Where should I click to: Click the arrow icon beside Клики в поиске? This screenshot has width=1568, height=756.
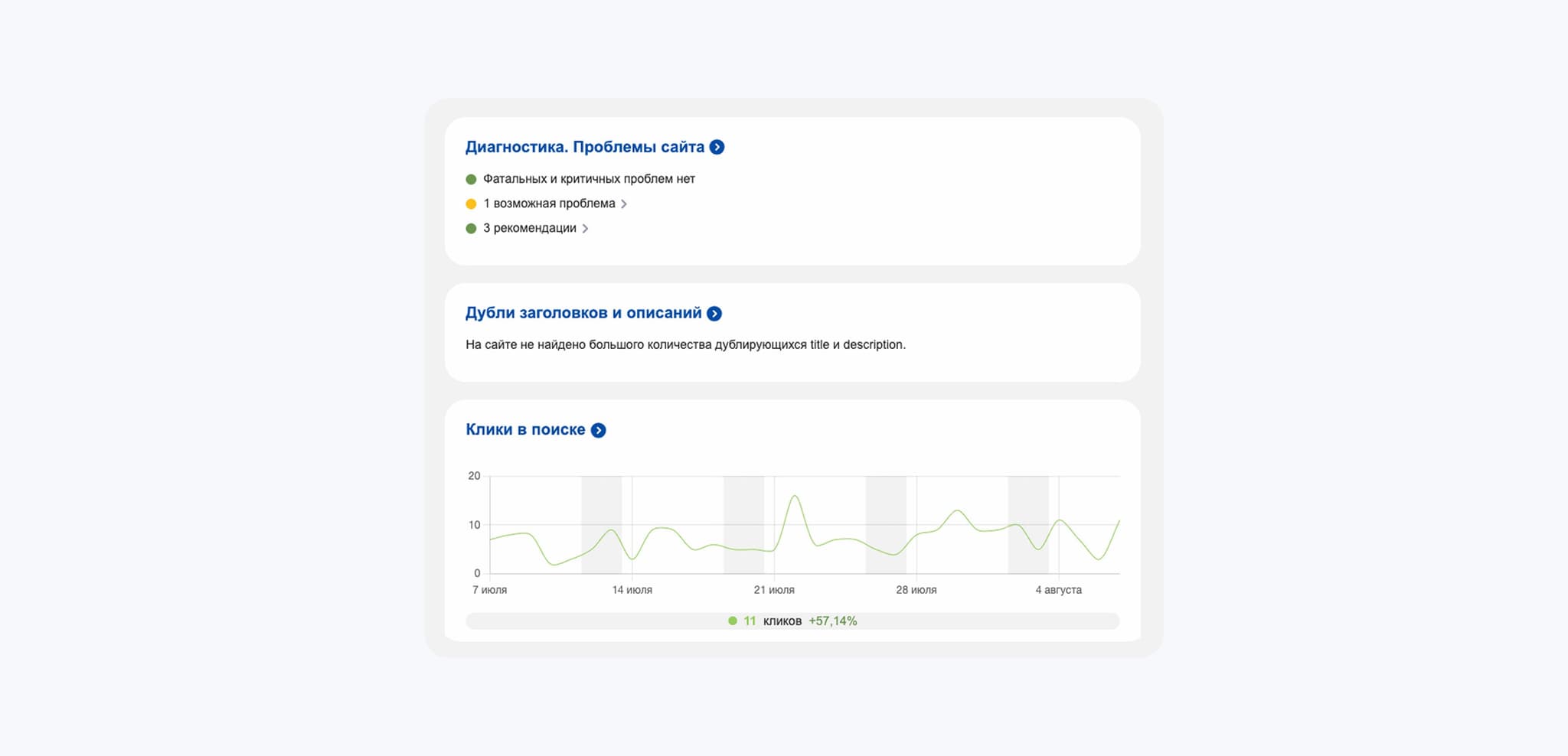pyautogui.click(x=599, y=430)
